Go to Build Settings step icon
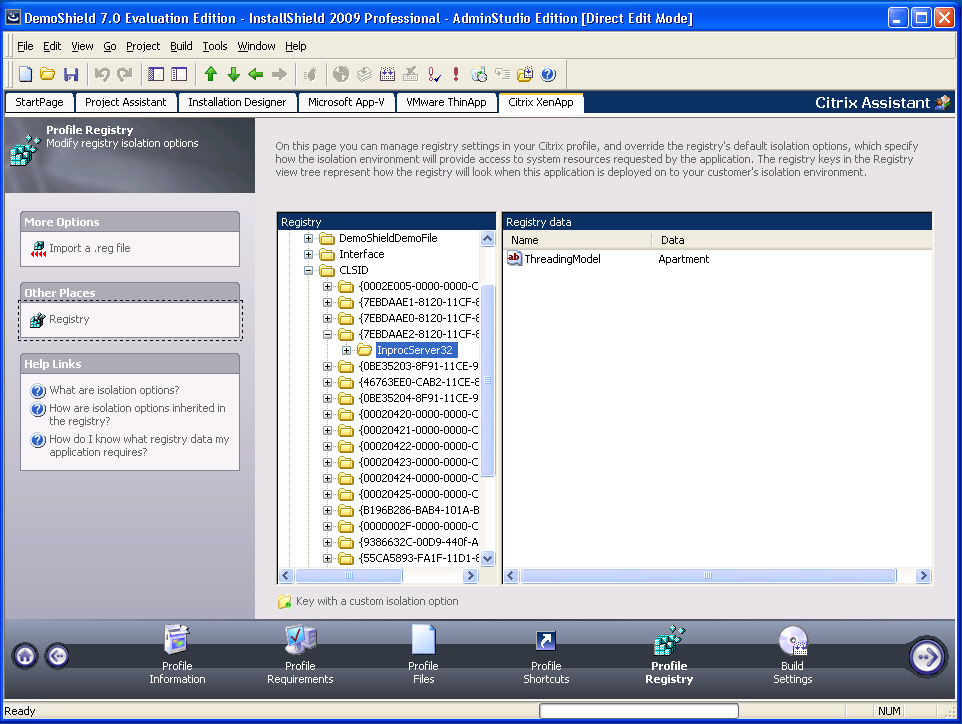The height and width of the screenshot is (724, 962). [x=792, y=641]
